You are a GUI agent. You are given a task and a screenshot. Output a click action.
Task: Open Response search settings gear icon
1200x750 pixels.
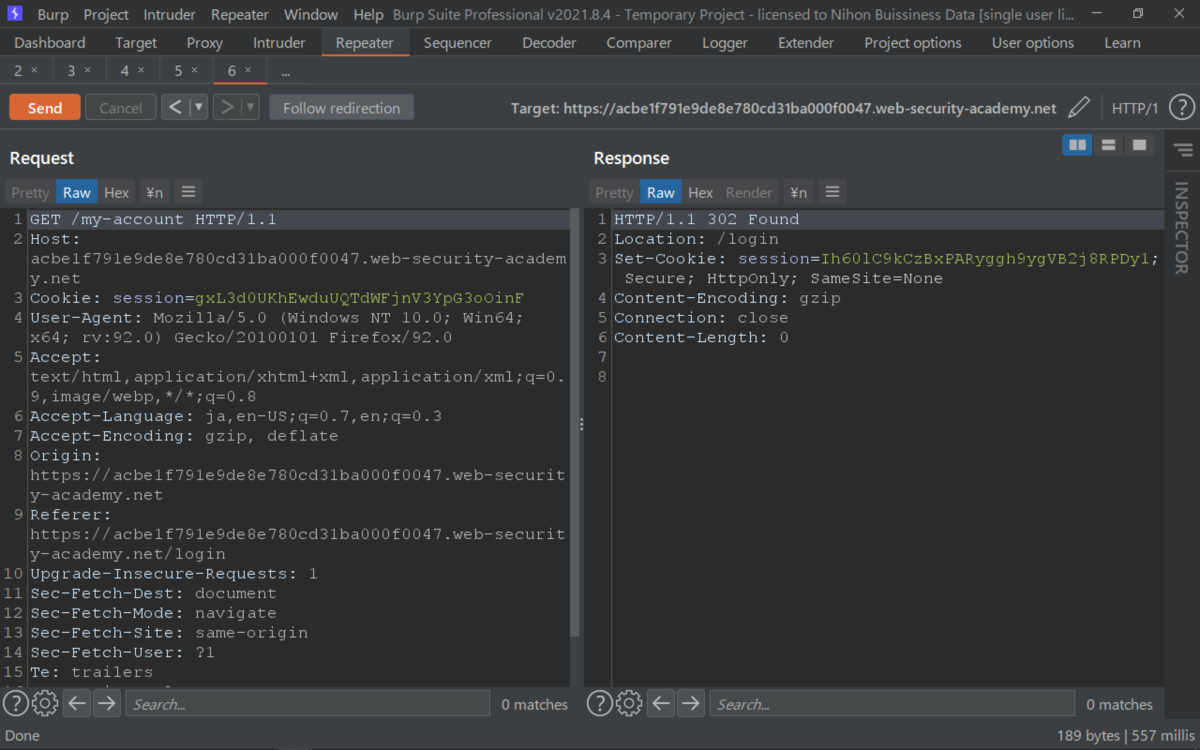pyautogui.click(x=629, y=704)
